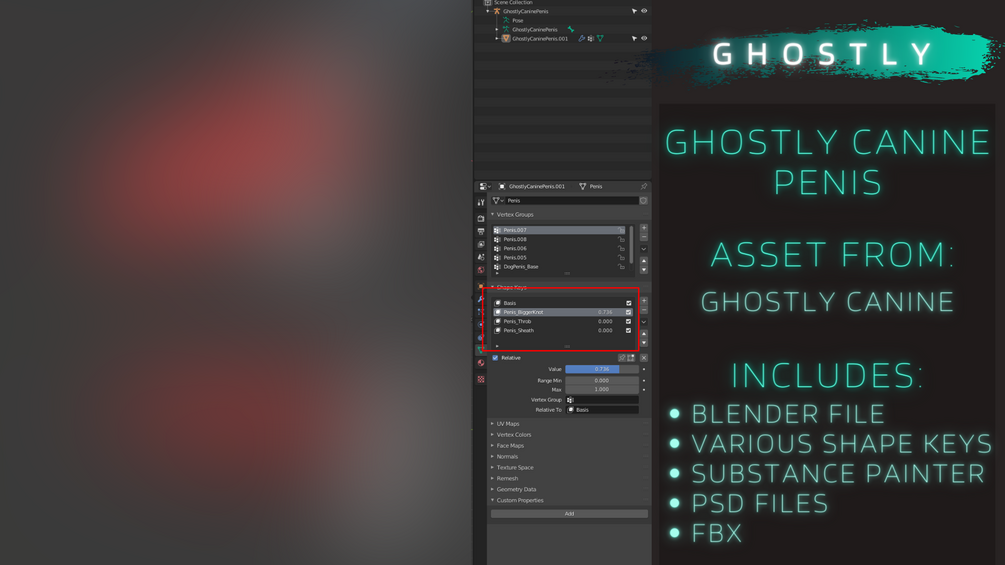Toggle Penis_Throb shape key checkbox
The image size is (1005, 565).
pos(628,322)
